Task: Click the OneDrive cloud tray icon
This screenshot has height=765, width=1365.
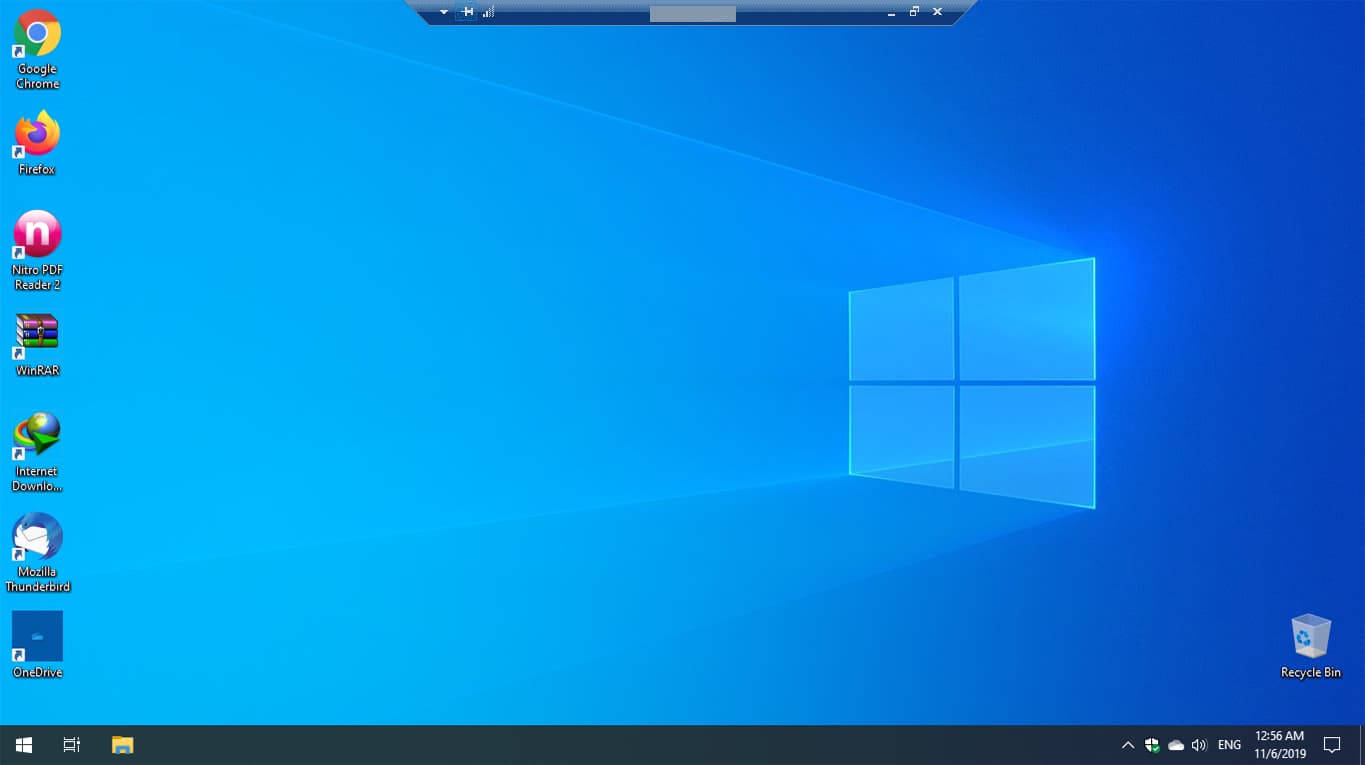Action: click(x=1176, y=745)
